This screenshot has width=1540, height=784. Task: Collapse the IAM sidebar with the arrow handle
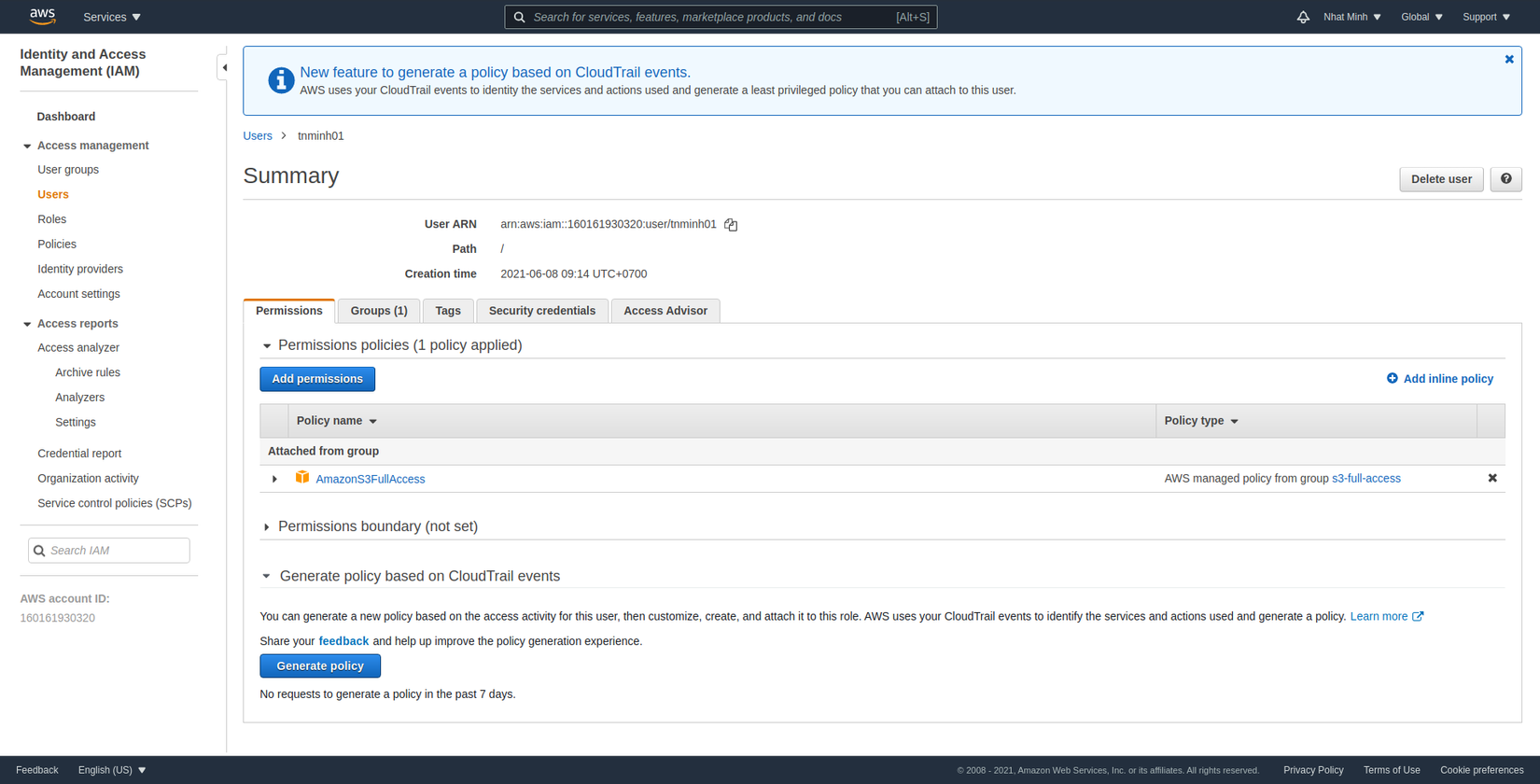[x=224, y=67]
